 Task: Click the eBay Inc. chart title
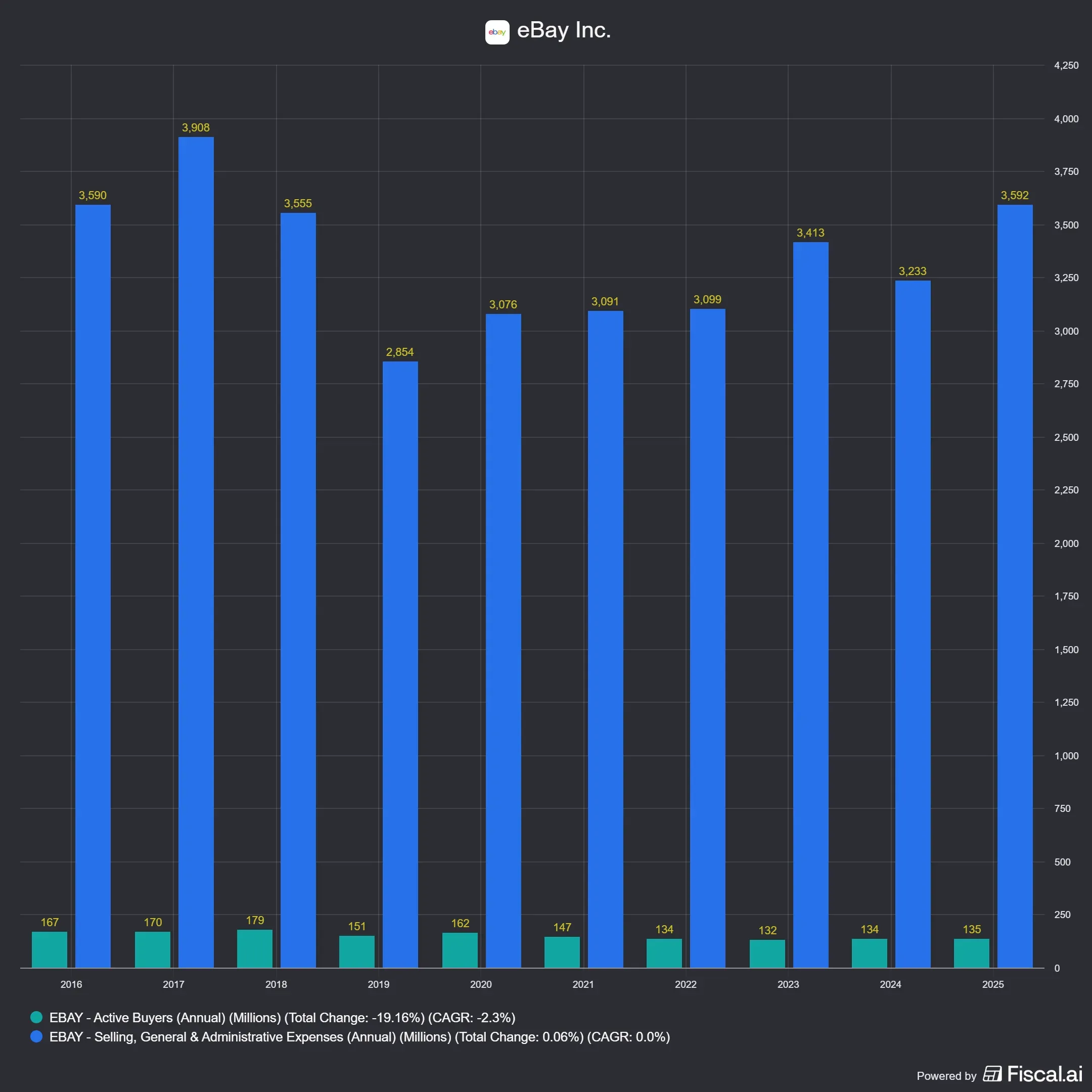point(564,30)
